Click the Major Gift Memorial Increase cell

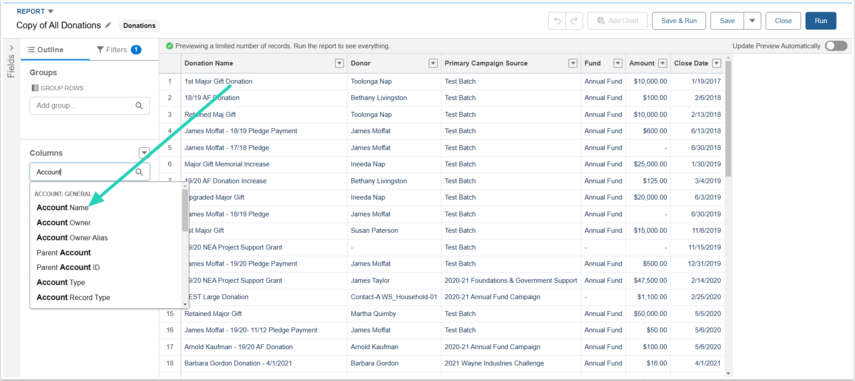click(264, 164)
